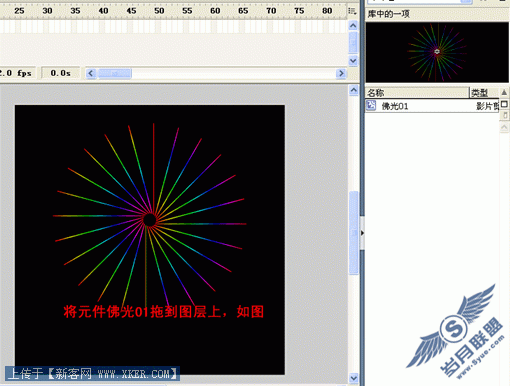Open the timeline options menu icon
This screenshot has height=386, width=510.
tap(352, 11)
